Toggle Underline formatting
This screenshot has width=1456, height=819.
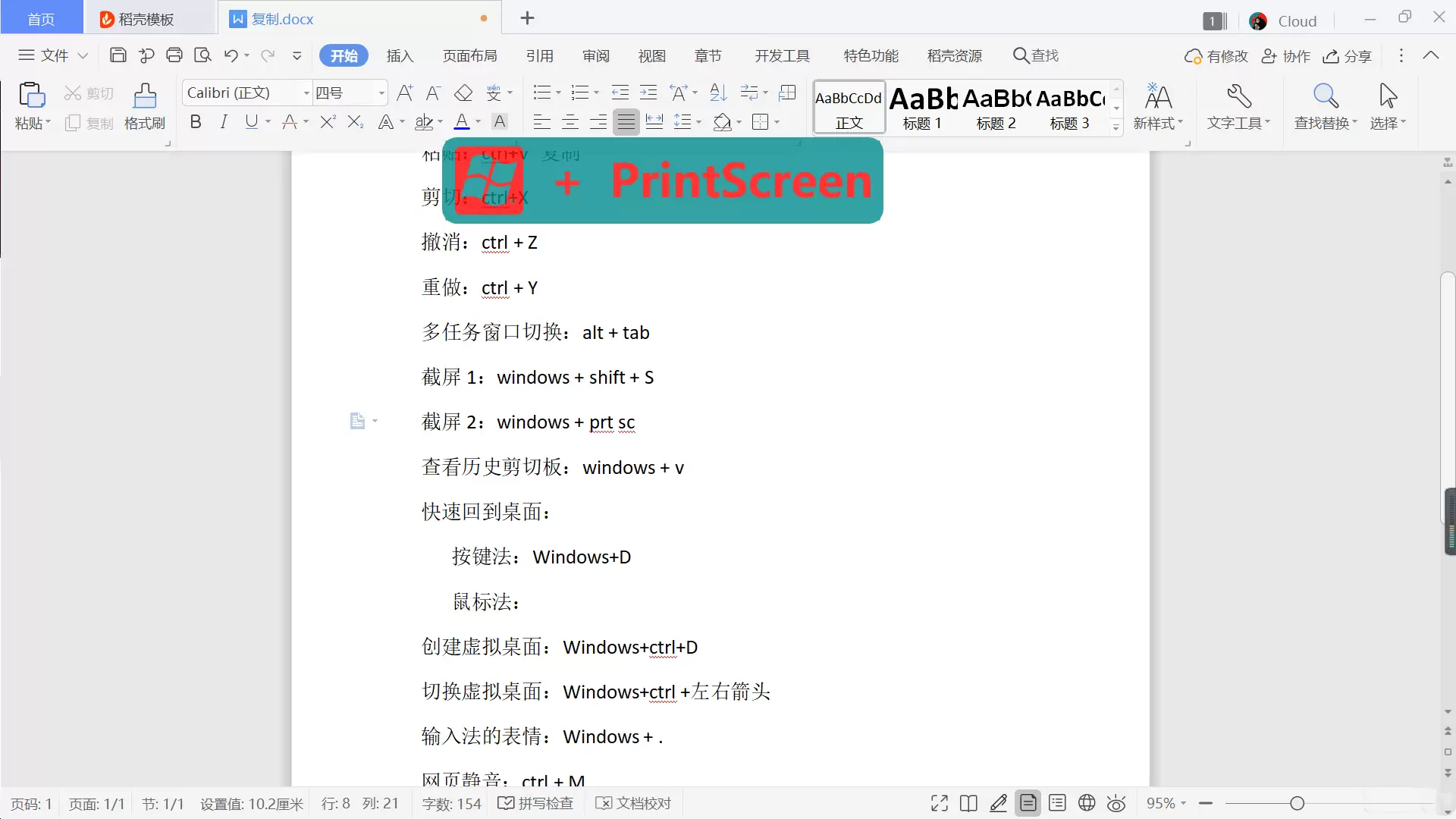251,121
